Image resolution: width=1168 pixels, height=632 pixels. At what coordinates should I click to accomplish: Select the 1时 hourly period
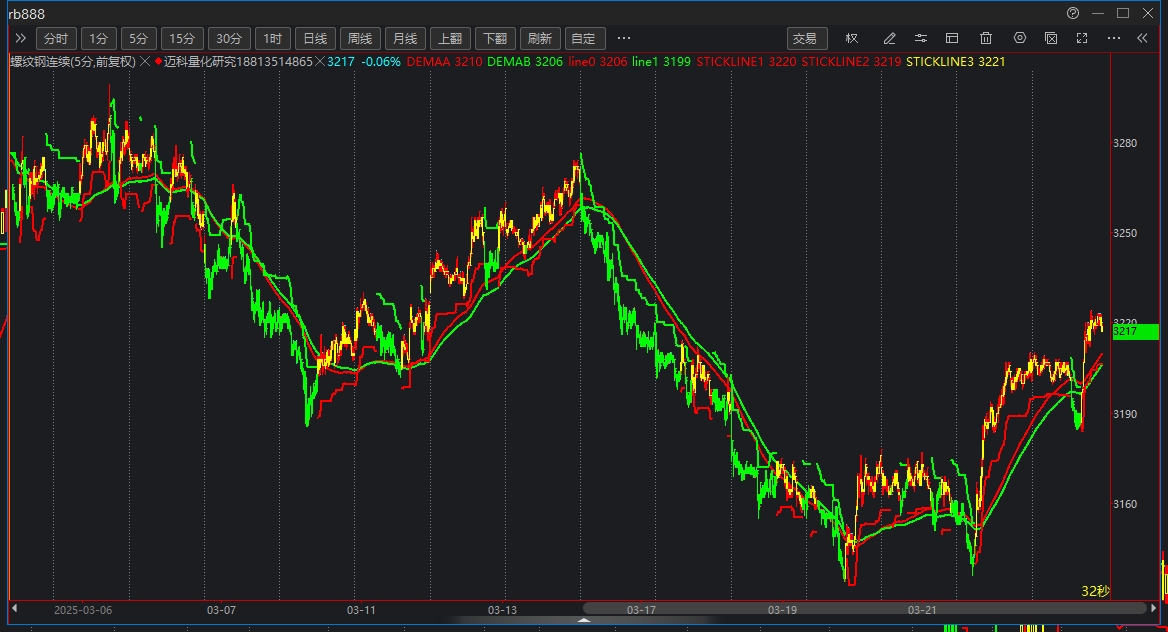point(273,39)
